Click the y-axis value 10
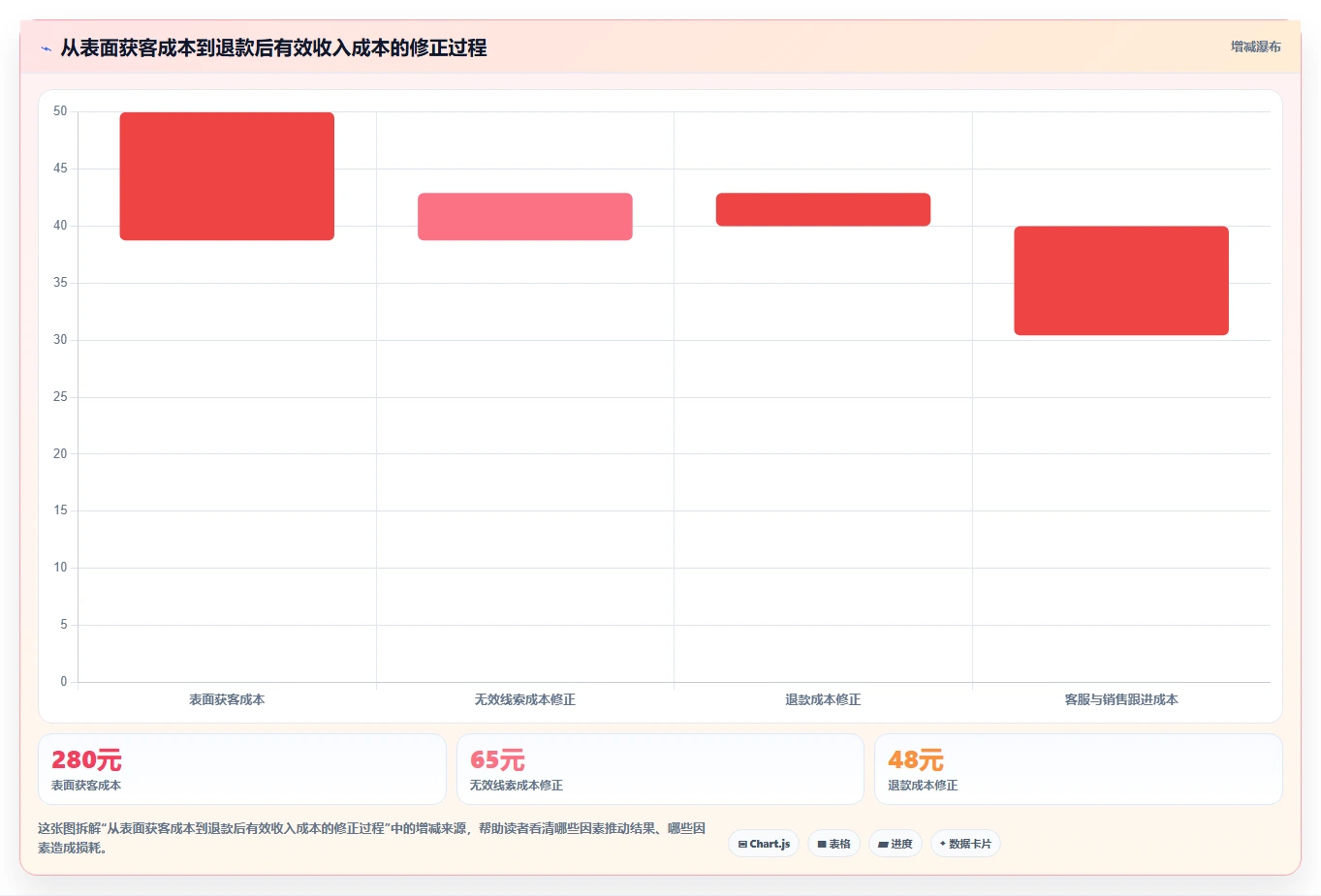 (60, 568)
